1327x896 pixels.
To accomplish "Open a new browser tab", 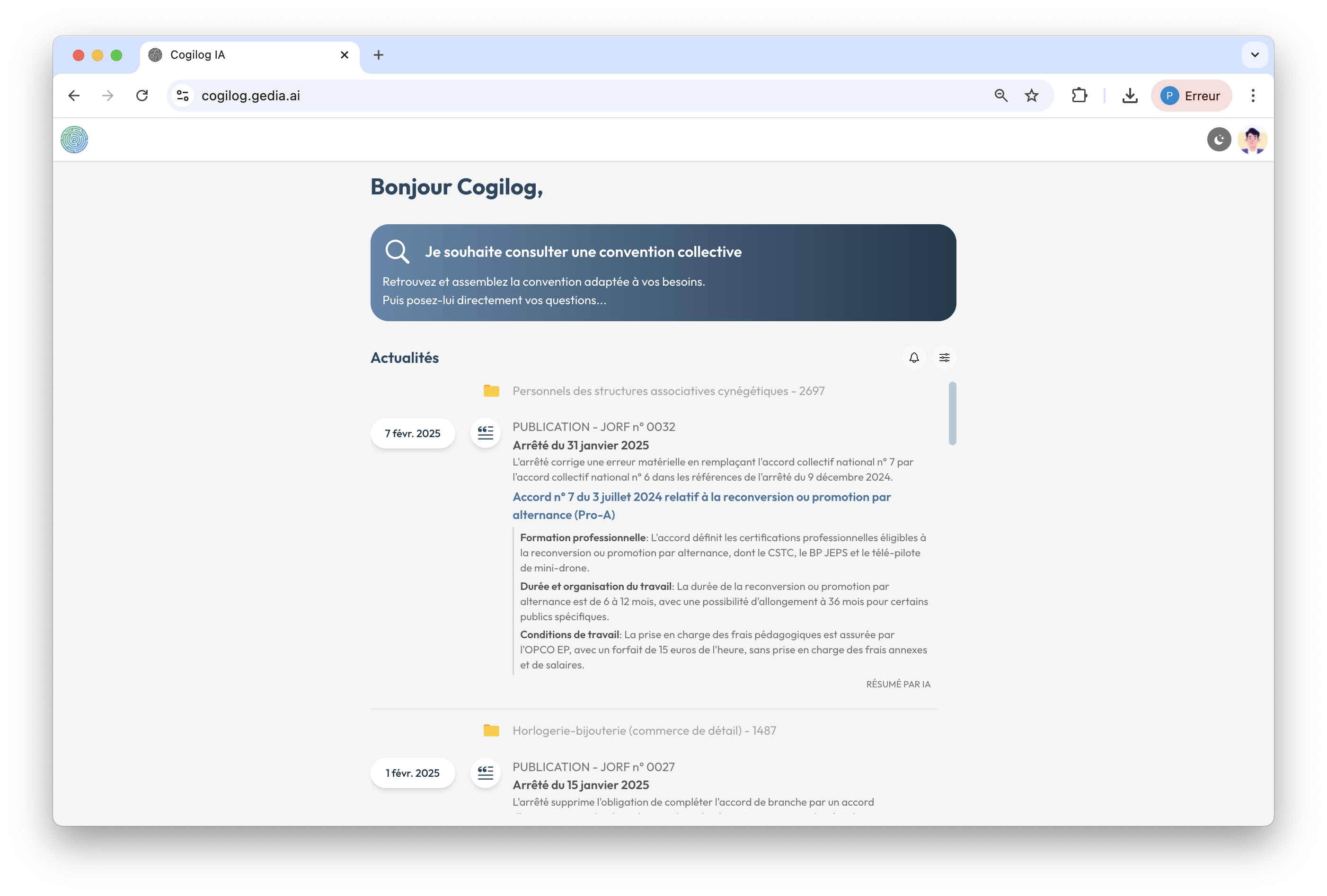I will [x=379, y=55].
